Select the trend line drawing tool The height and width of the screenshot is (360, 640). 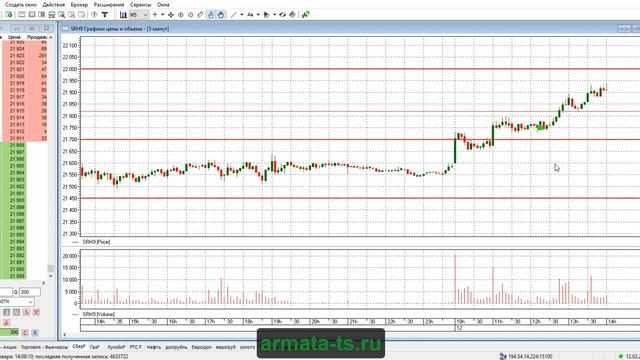234,15
